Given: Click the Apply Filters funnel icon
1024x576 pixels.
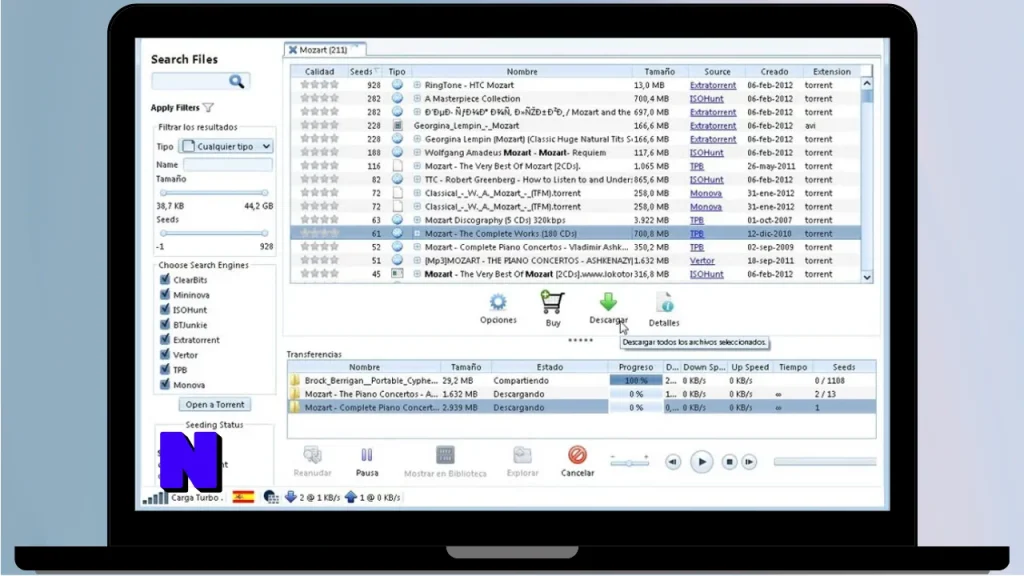Looking at the screenshot, I should (208, 108).
